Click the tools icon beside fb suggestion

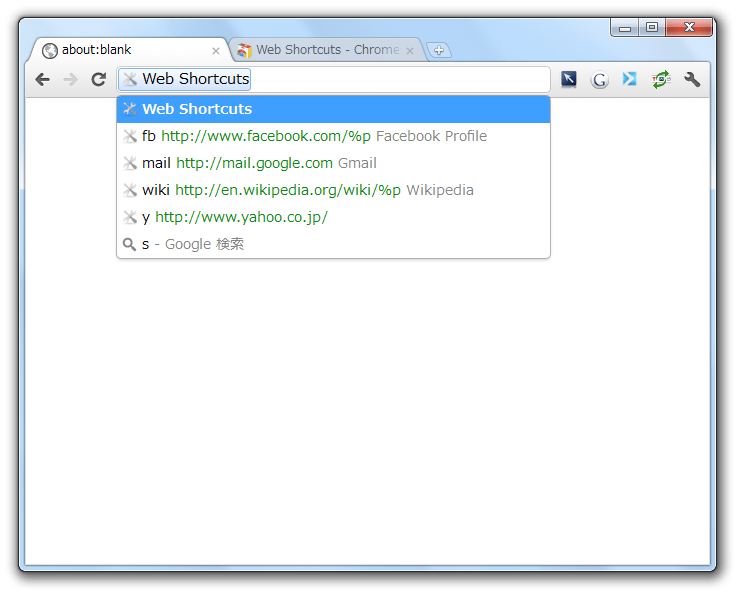pyautogui.click(x=130, y=136)
